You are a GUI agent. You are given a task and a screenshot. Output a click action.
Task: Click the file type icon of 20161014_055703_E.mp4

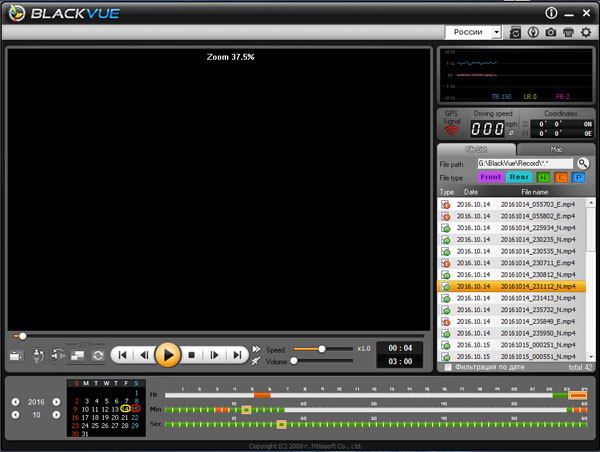point(445,204)
